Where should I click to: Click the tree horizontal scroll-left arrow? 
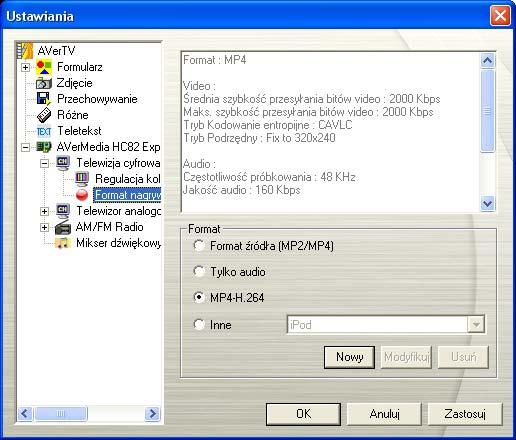[25, 414]
